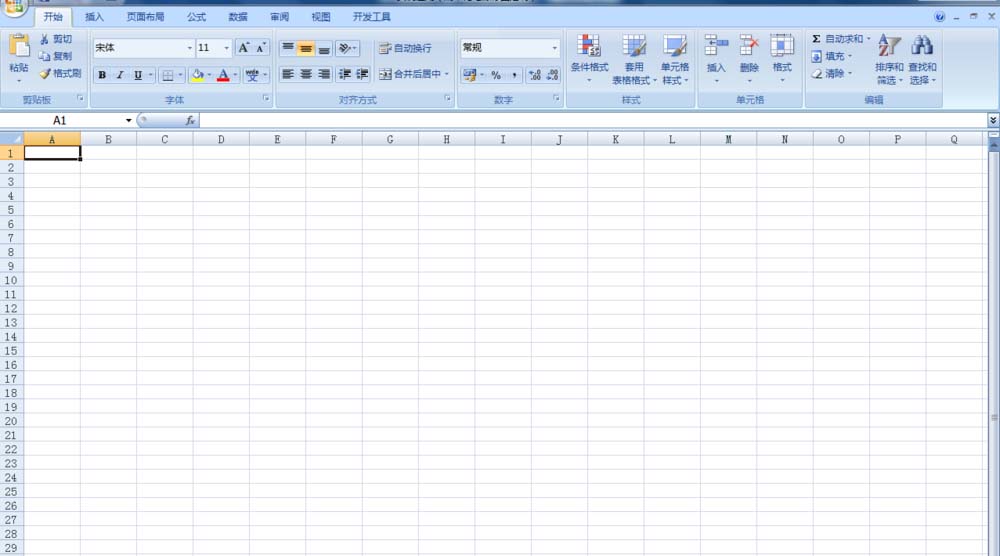Image resolution: width=1000 pixels, height=556 pixels.
Task: Open 套用表格格式 table format gallery
Action: pyautogui.click(x=634, y=60)
